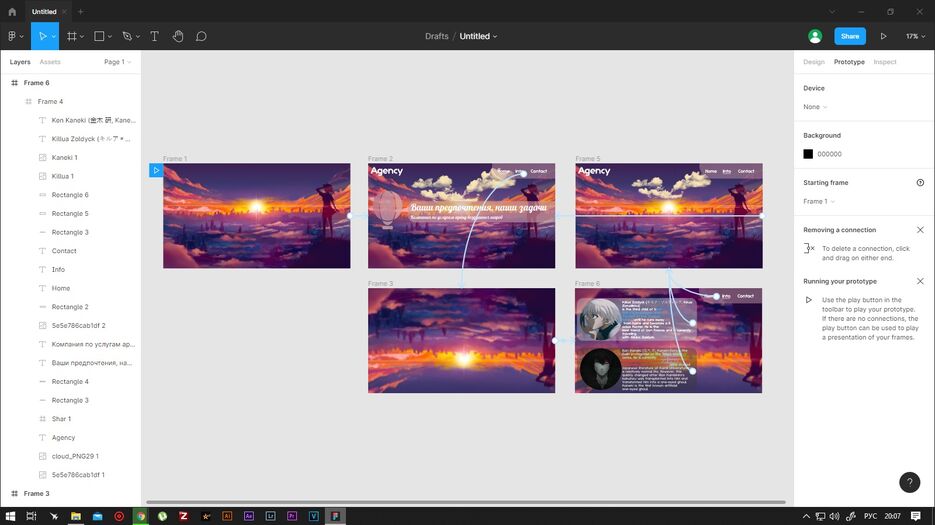Switch to the Design tab
This screenshot has width=935, height=525.
click(x=813, y=62)
